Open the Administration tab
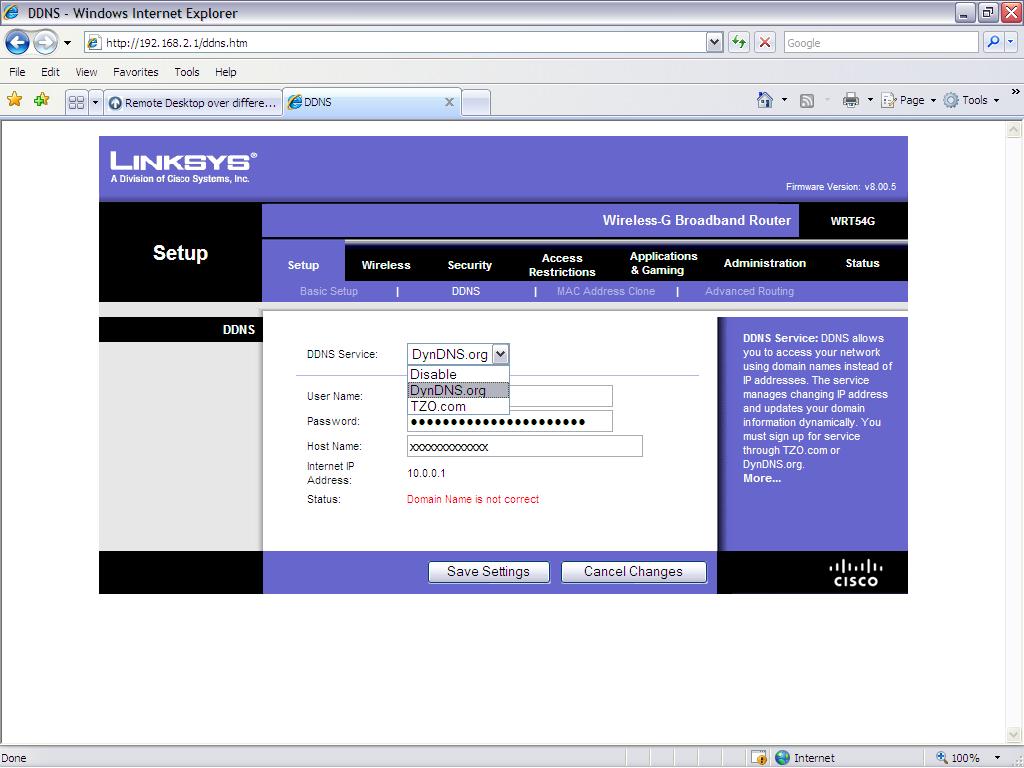 point(765,263)
